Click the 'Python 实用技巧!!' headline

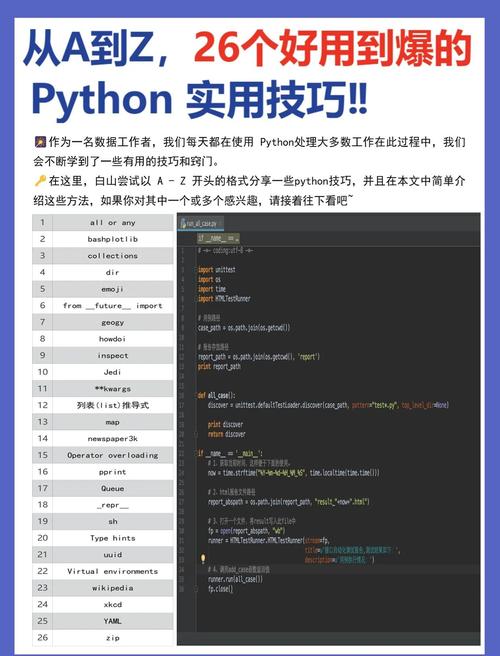point(200,100)
